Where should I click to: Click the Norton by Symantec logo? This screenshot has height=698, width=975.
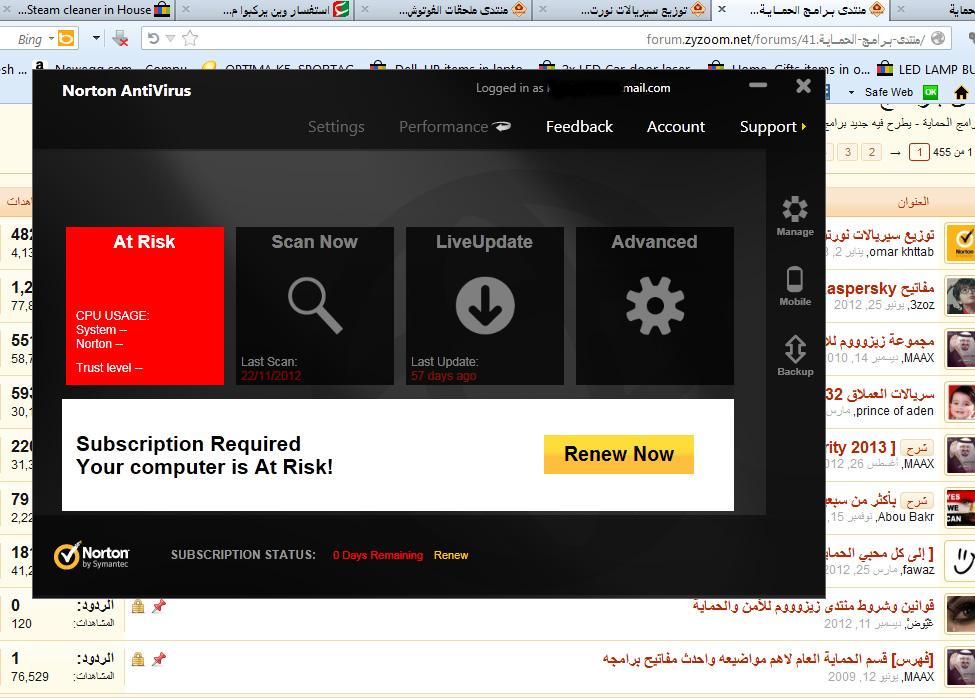pyautogui.click(x=91, y=556)
